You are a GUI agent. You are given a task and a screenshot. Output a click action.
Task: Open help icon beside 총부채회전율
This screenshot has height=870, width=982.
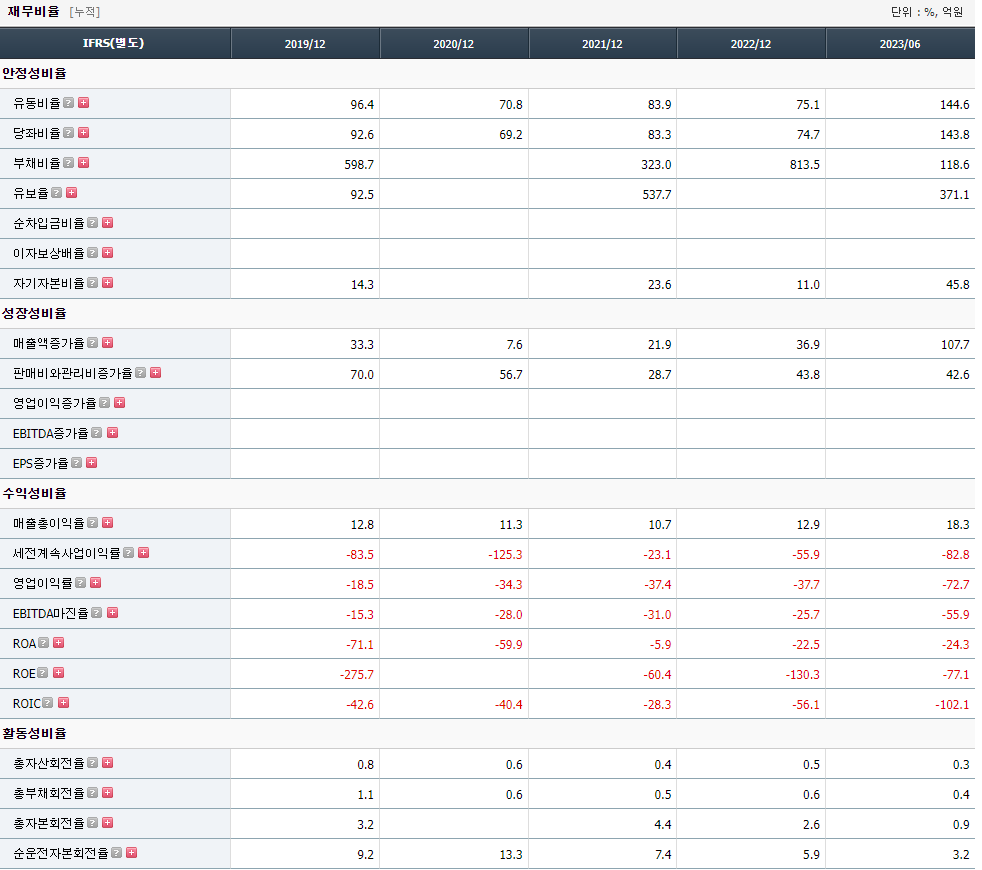click(x=93, y=793)
